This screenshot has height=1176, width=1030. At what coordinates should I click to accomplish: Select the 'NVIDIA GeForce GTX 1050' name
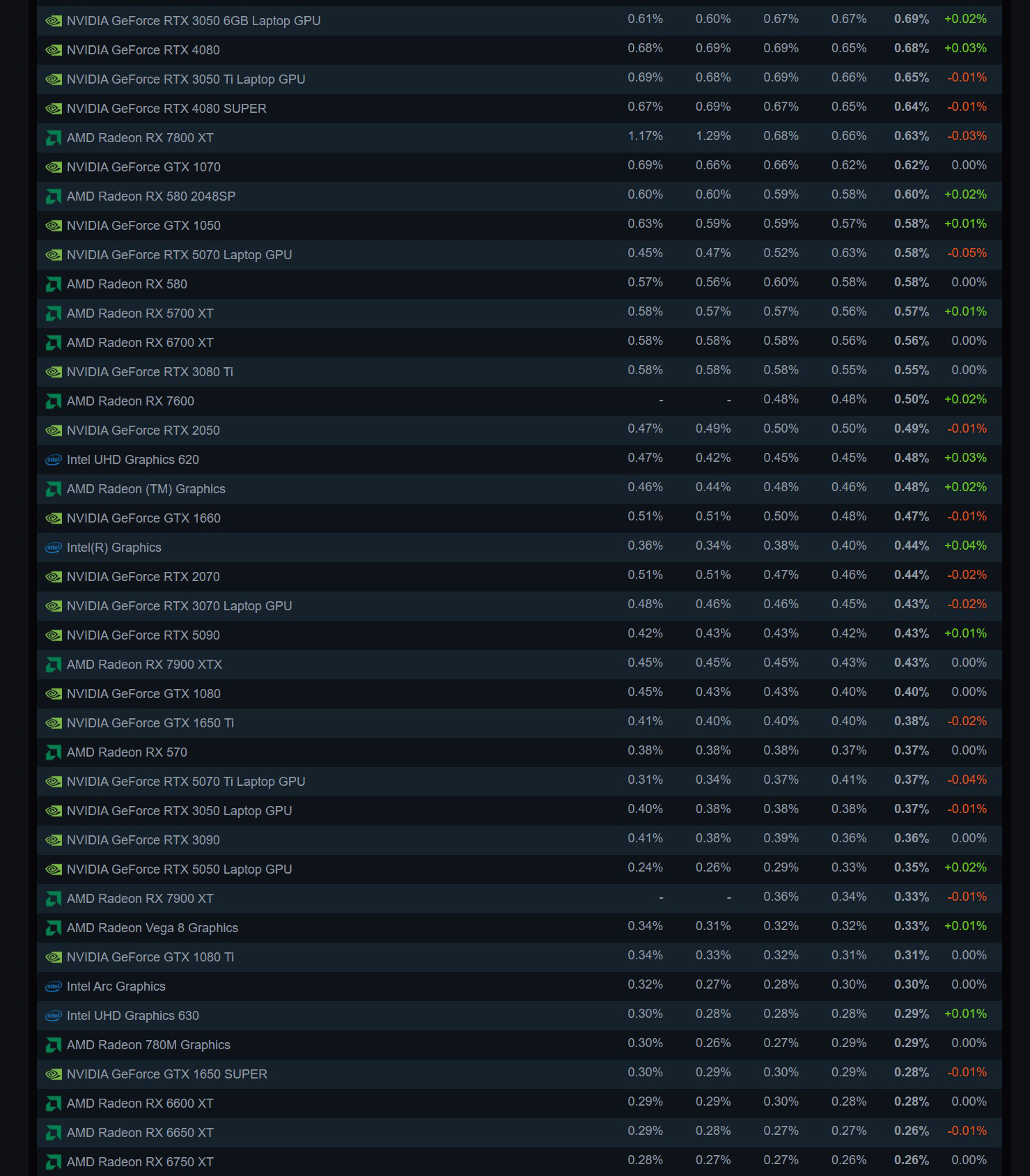(x=143, y=226)
